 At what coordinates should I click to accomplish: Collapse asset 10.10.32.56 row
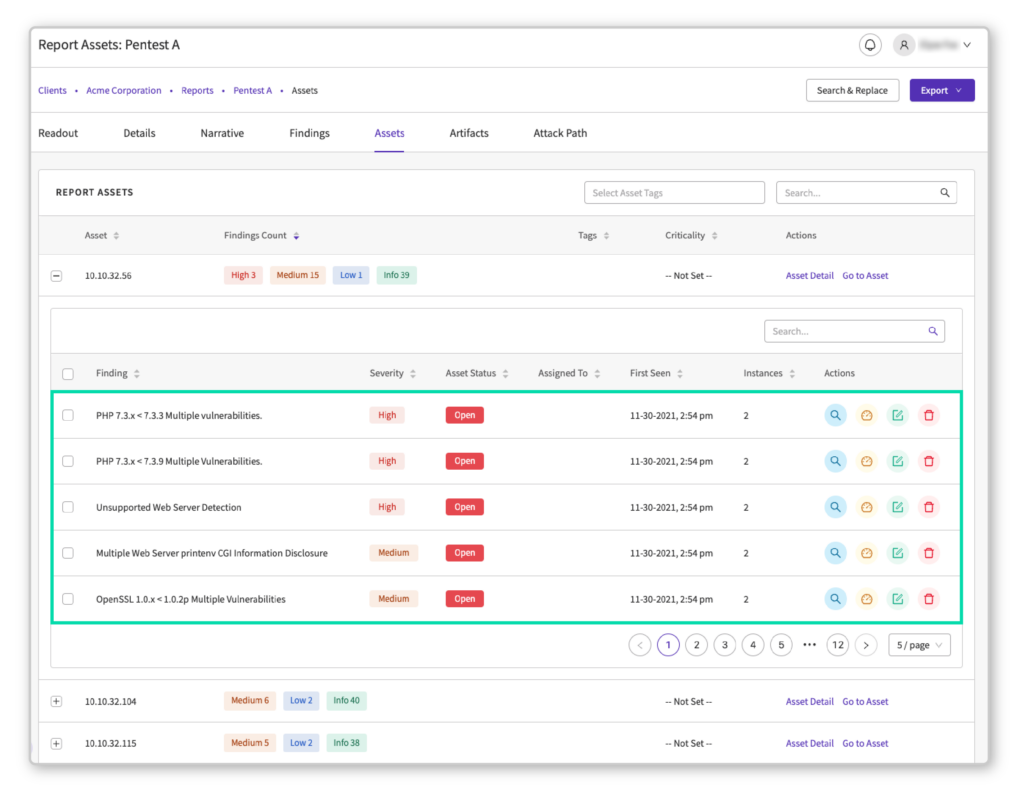point(57,275)
